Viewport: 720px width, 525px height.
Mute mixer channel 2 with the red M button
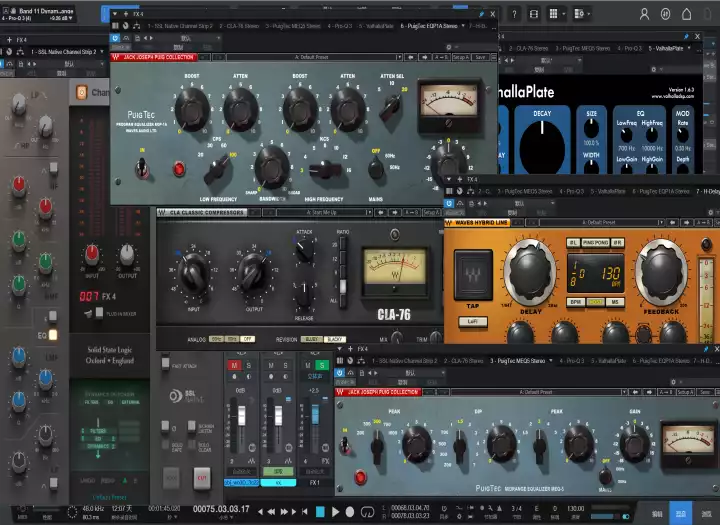(235, 366)
